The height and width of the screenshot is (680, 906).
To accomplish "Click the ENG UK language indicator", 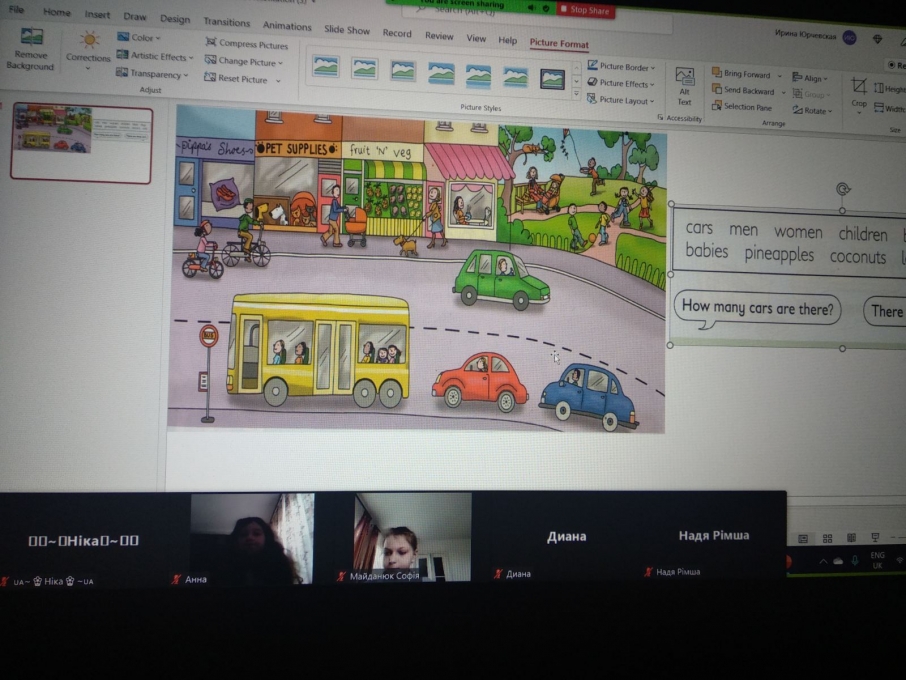I will (x=877, y=560).
